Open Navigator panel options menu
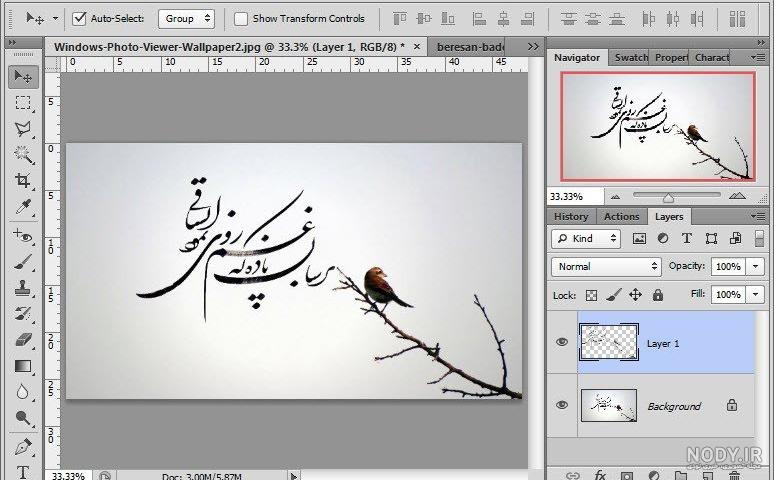Image resolution: width=774 pixels, height=480 pixels. pyautogui.click(x=758, y=57)
